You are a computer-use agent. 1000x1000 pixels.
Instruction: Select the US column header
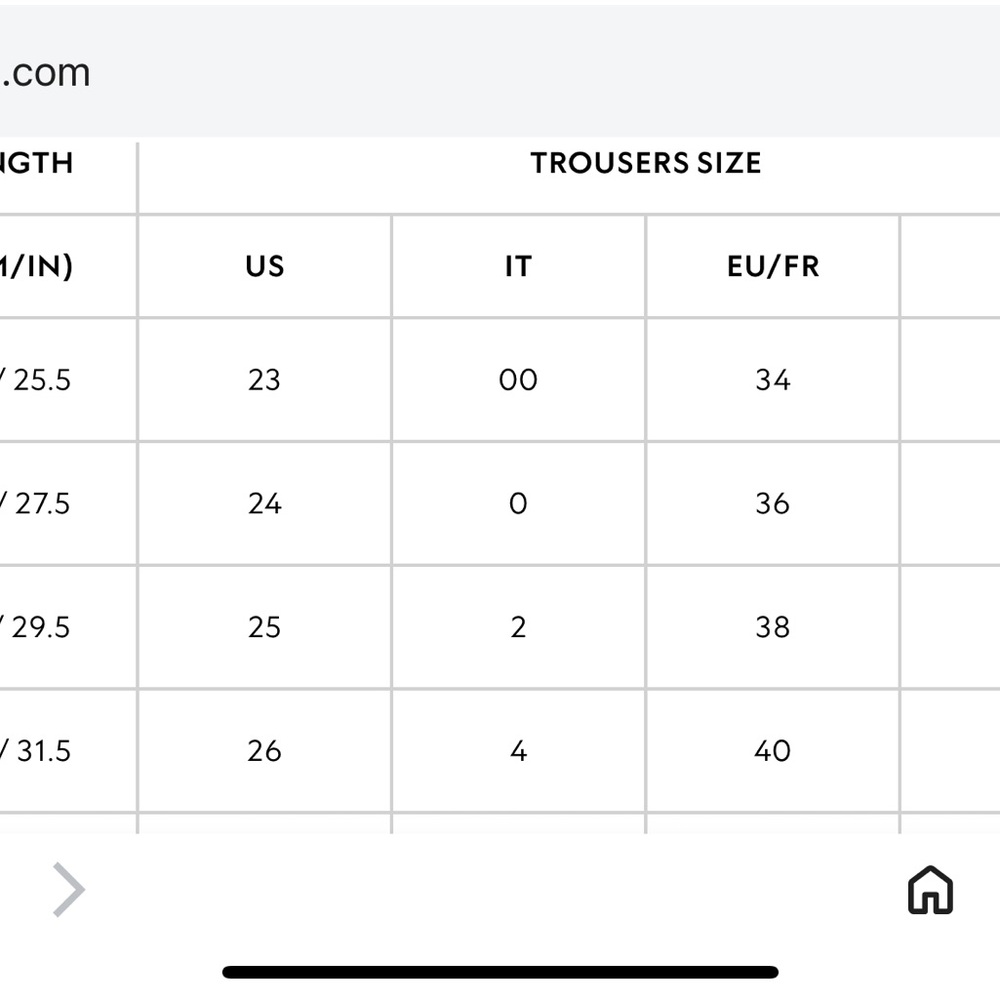coord(265,267)
